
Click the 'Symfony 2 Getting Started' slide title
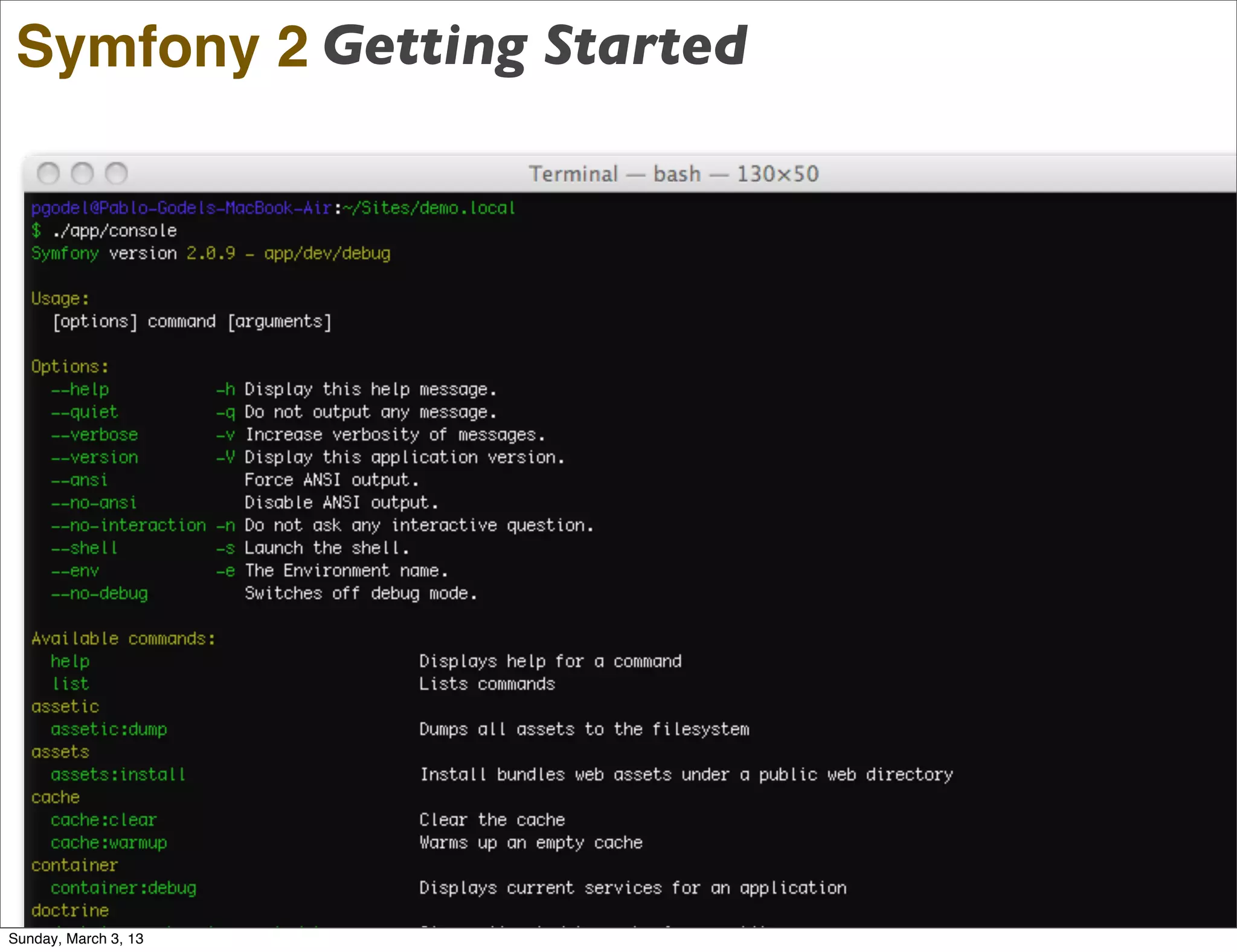[x=382, y=48]
